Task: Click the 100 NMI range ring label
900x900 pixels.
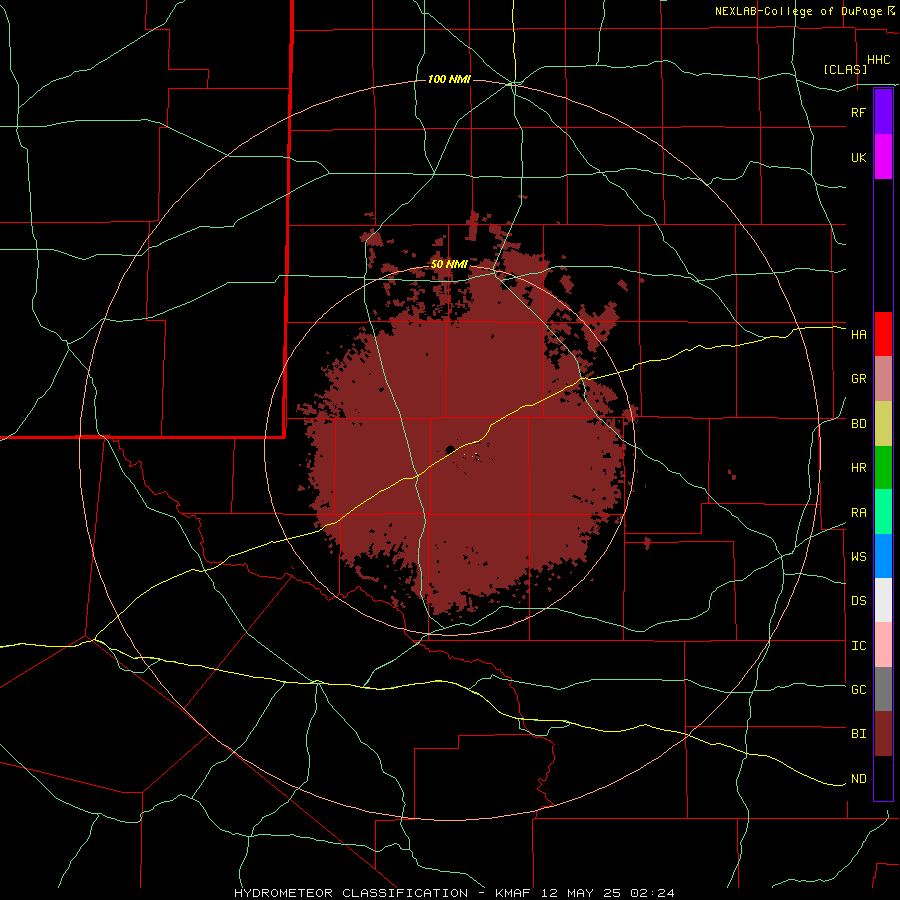Action: (x=449, y=79)
